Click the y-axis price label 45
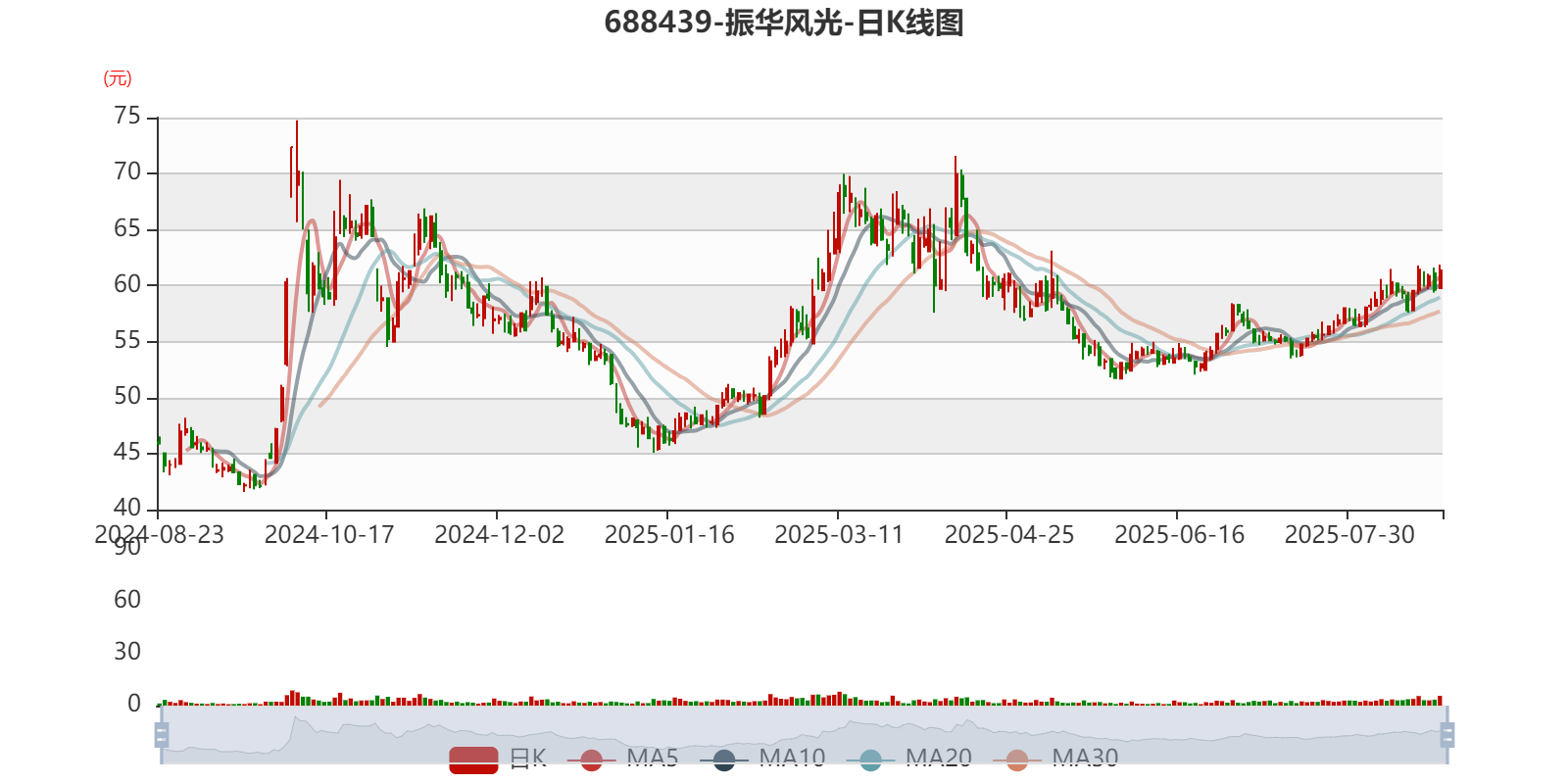 pyautogui.click(x=127, y=453)
